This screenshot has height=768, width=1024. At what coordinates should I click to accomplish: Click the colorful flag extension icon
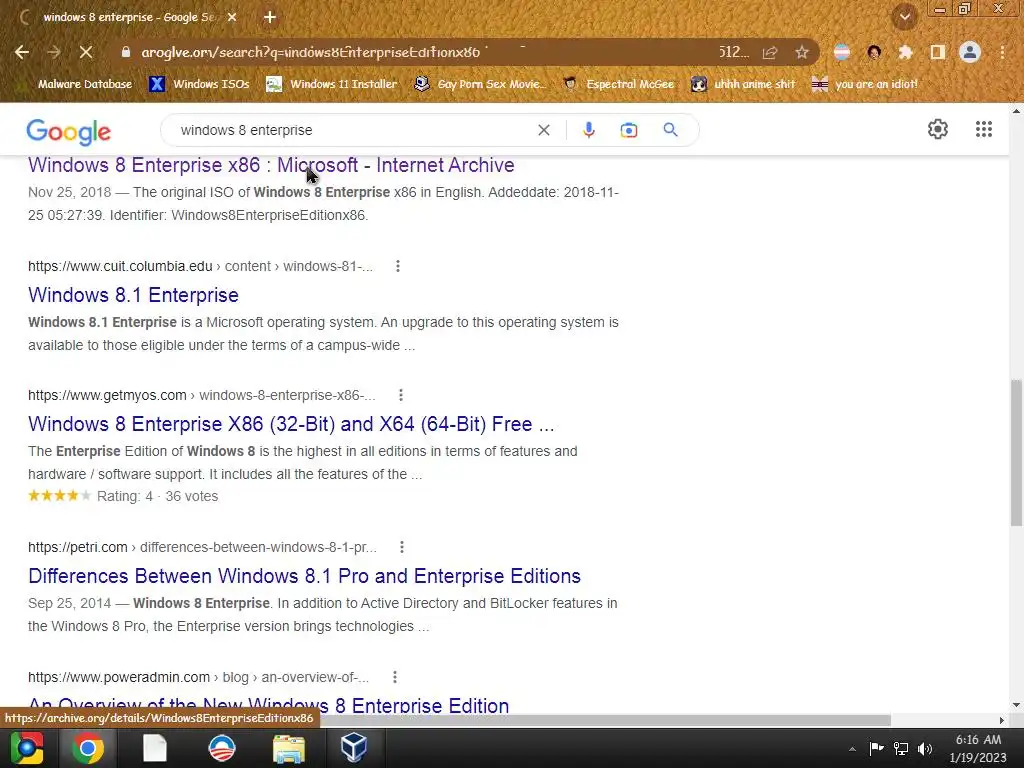click(x=842, y=52)
